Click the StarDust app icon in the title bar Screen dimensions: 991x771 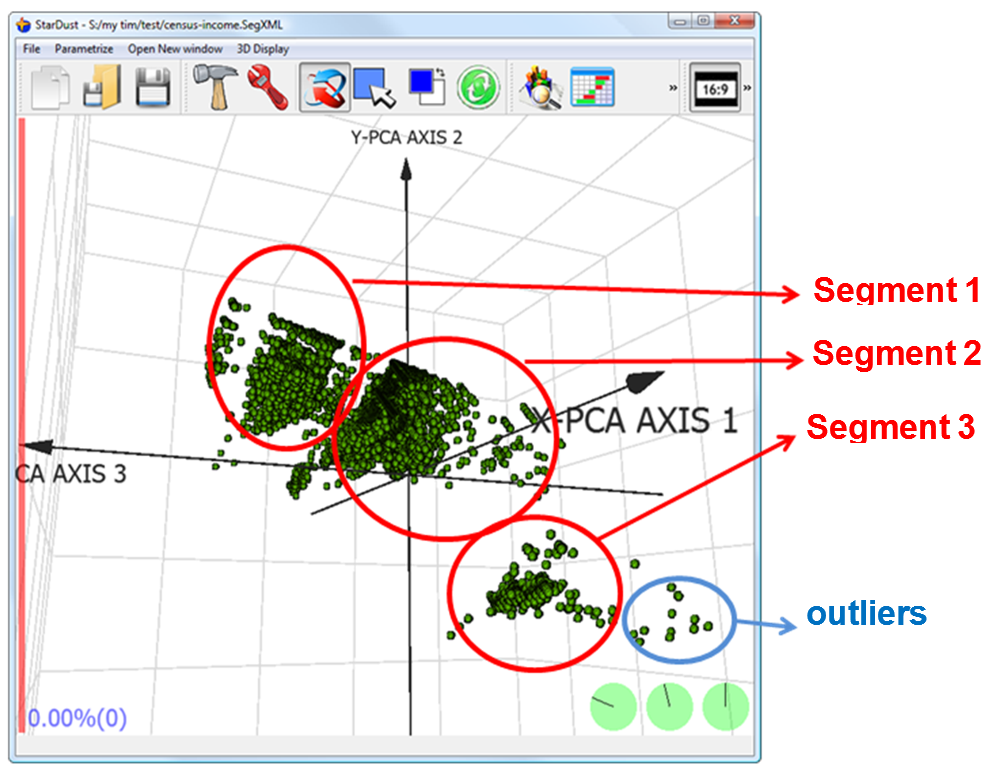(x=23, y=25)
